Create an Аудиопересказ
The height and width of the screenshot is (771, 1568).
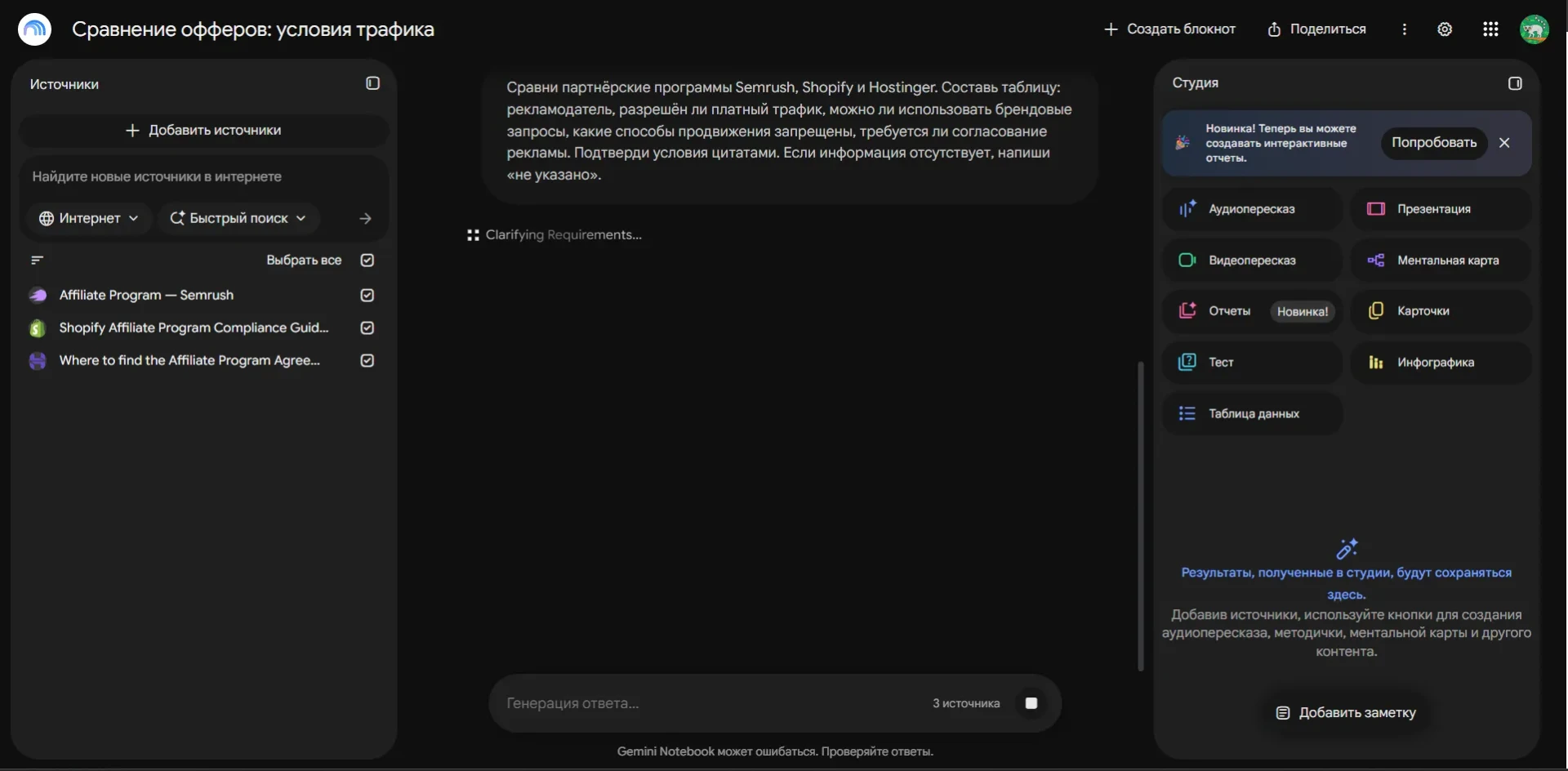point(1252,209)
